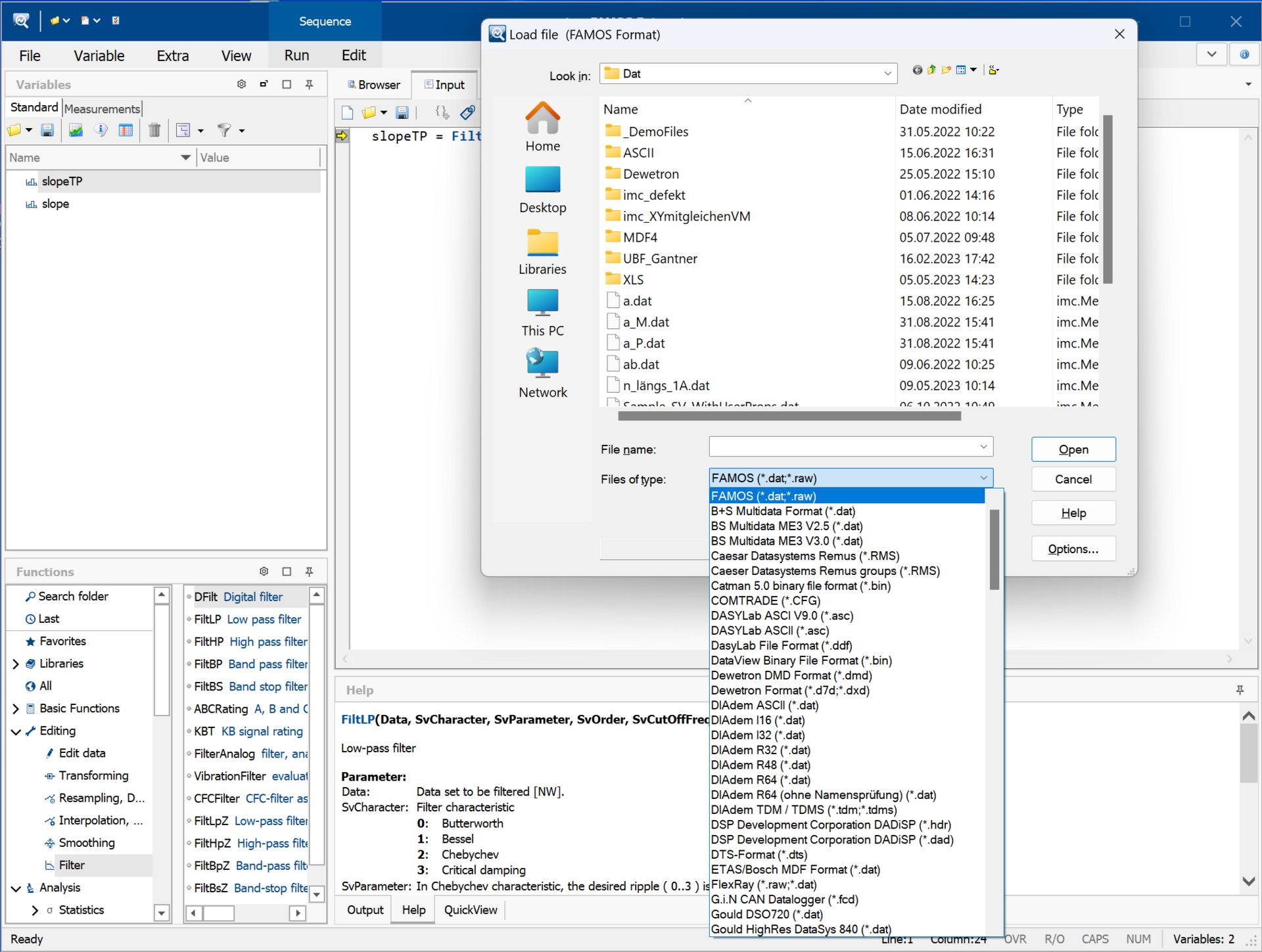This screenshot has height=952, width=1262.
Task: Expand the Libraries tree node
Action: click(16, 664)
